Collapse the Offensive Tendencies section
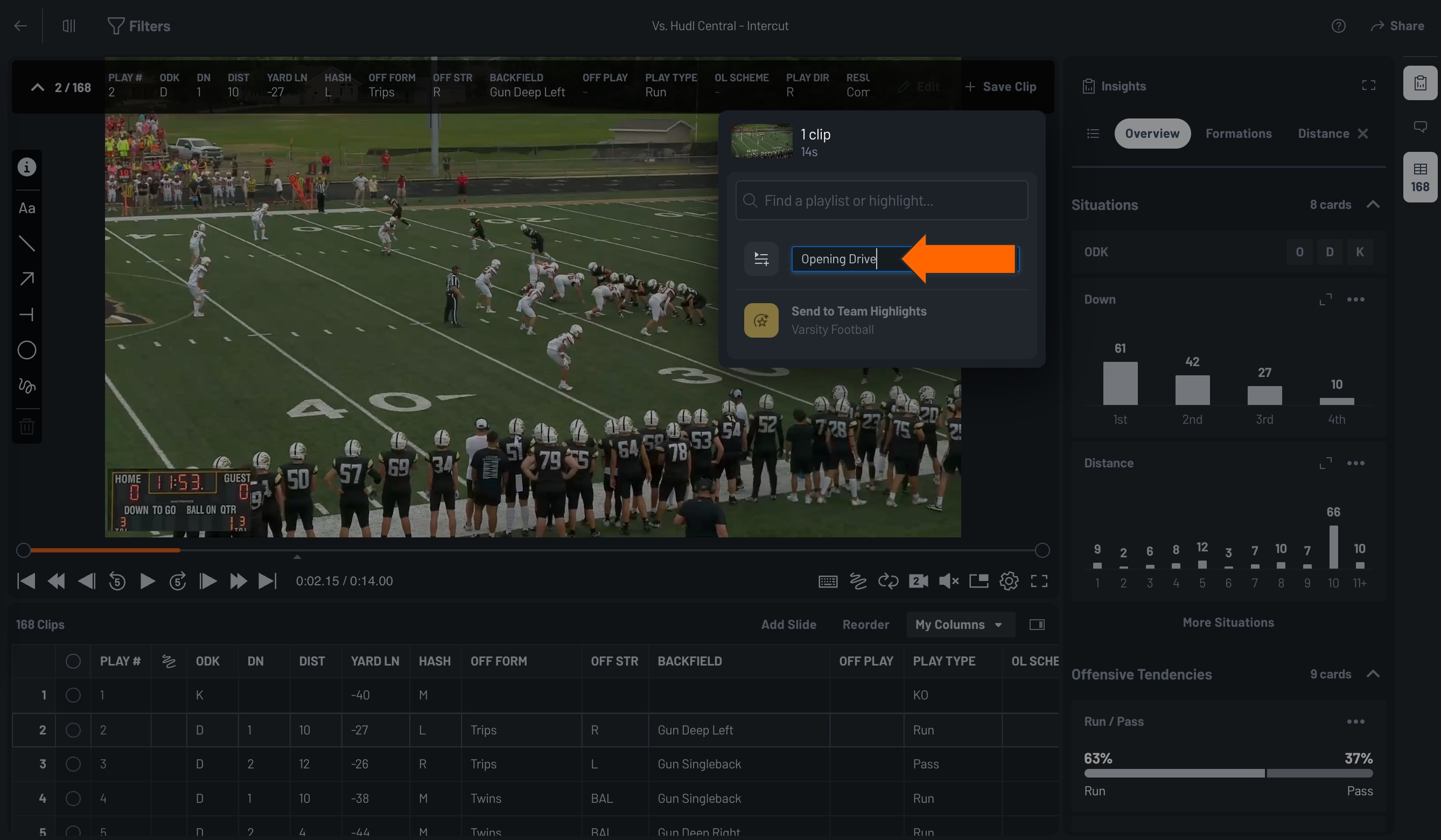Screen dimensions: 1441x840 coord(1374,674)
